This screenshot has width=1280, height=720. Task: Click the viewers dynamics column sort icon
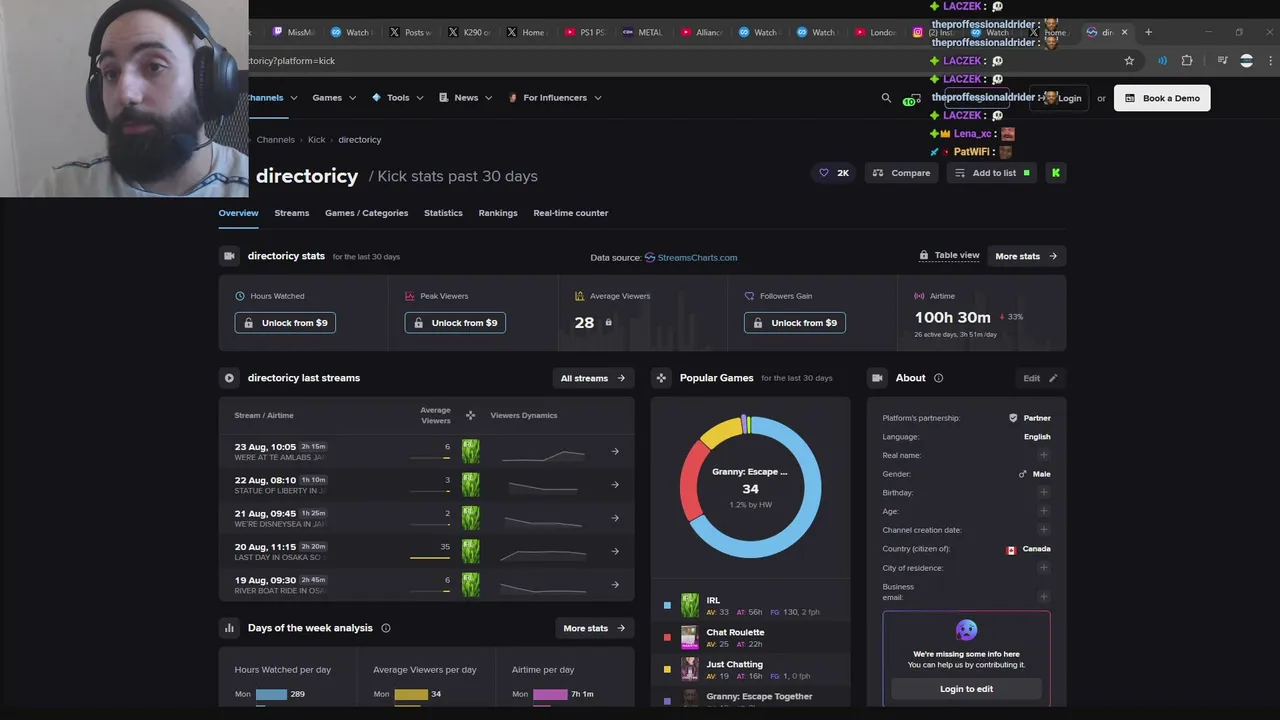point(470,415)
